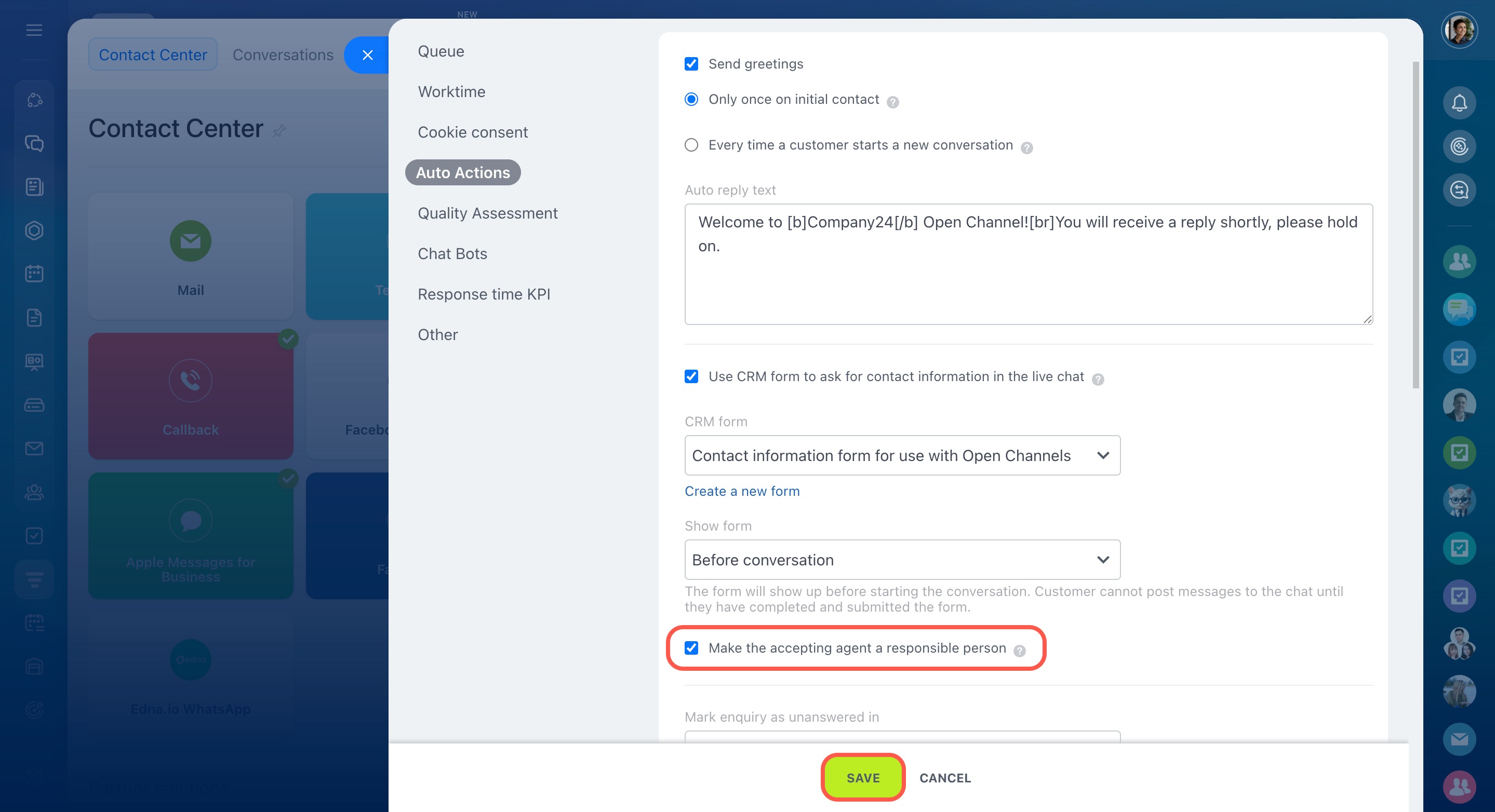Click help icon next to responsible person option
This screenshot has height=812, width=1495.
click(1019, 651)
